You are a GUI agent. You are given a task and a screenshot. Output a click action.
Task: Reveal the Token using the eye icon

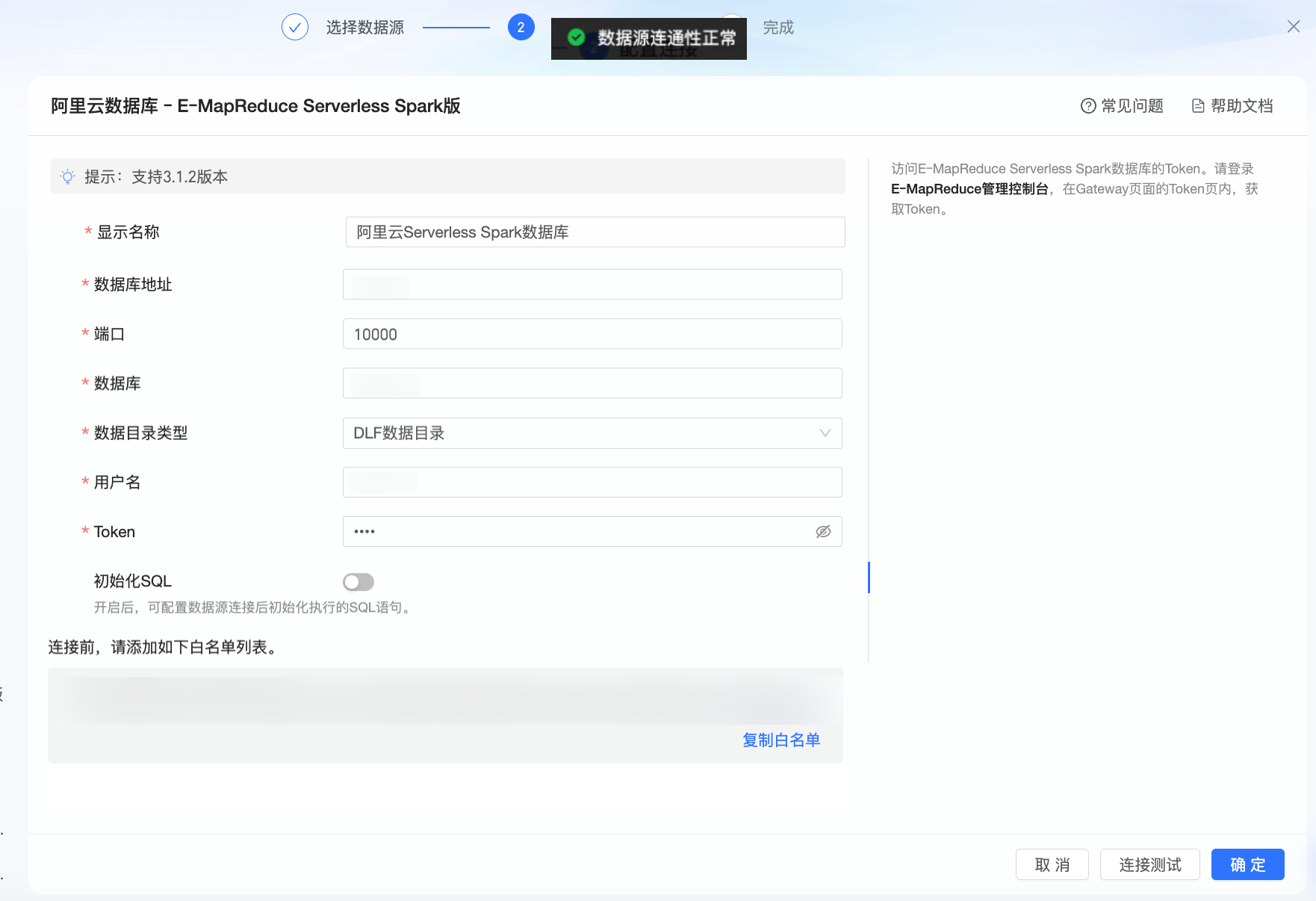[822, 531]
